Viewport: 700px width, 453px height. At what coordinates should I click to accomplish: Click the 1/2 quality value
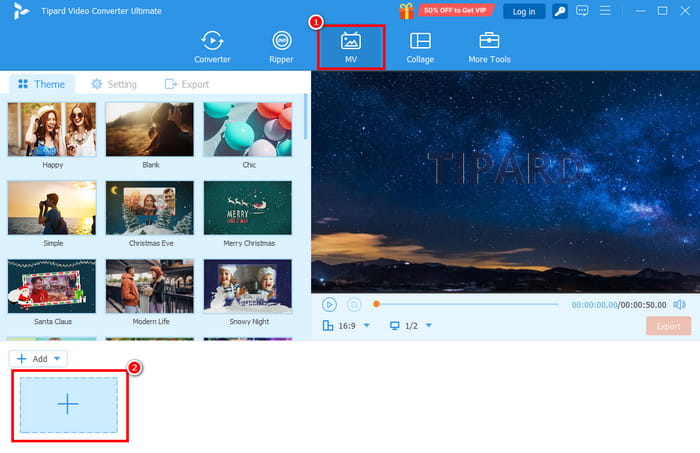point(411,326)
